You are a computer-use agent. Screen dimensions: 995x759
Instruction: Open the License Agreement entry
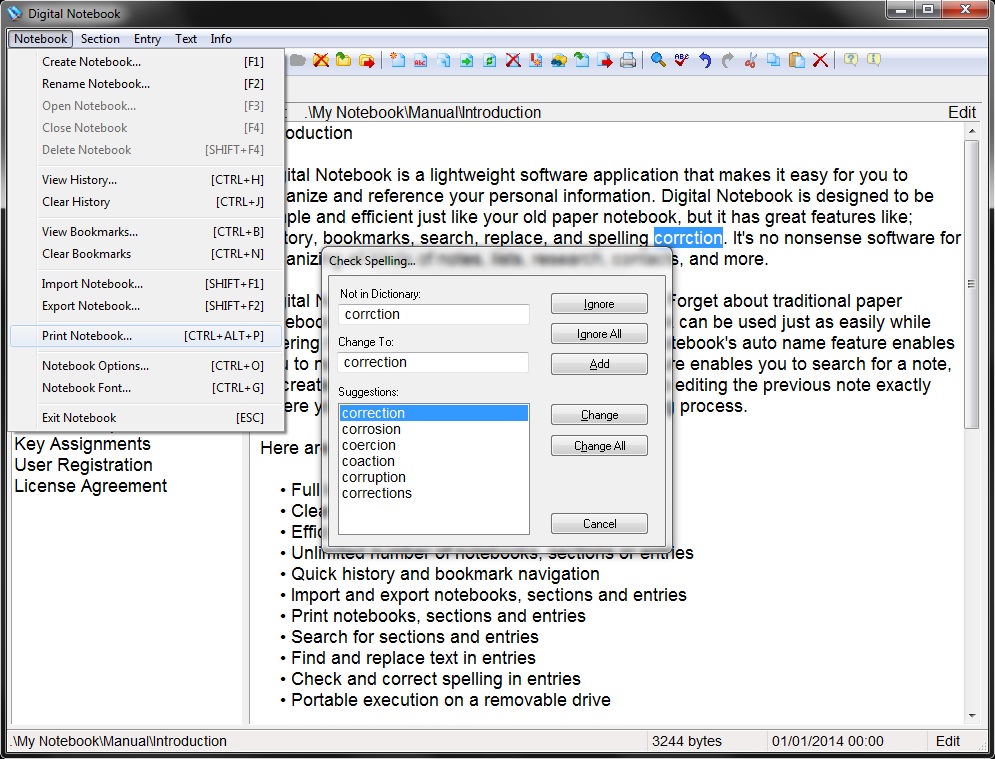(91, 486)
